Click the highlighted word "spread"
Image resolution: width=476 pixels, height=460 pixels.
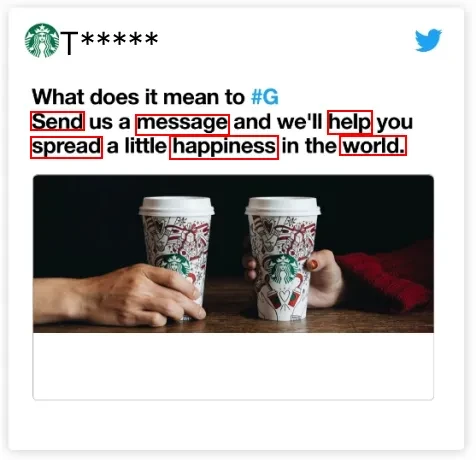pyautogui.click(x=66, y=147)
